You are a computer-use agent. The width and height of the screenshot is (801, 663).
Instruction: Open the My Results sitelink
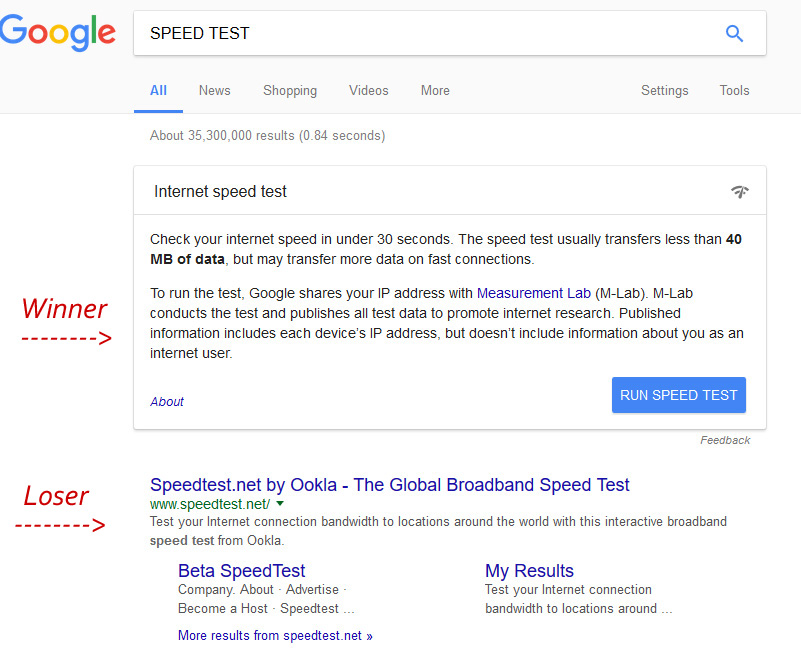click(x=529, y=570)
